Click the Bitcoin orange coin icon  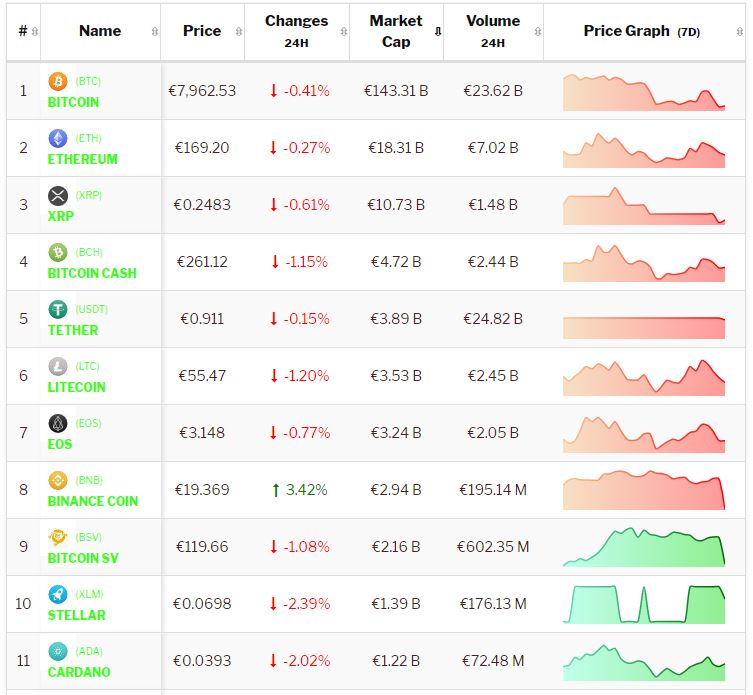coord(57,81)
